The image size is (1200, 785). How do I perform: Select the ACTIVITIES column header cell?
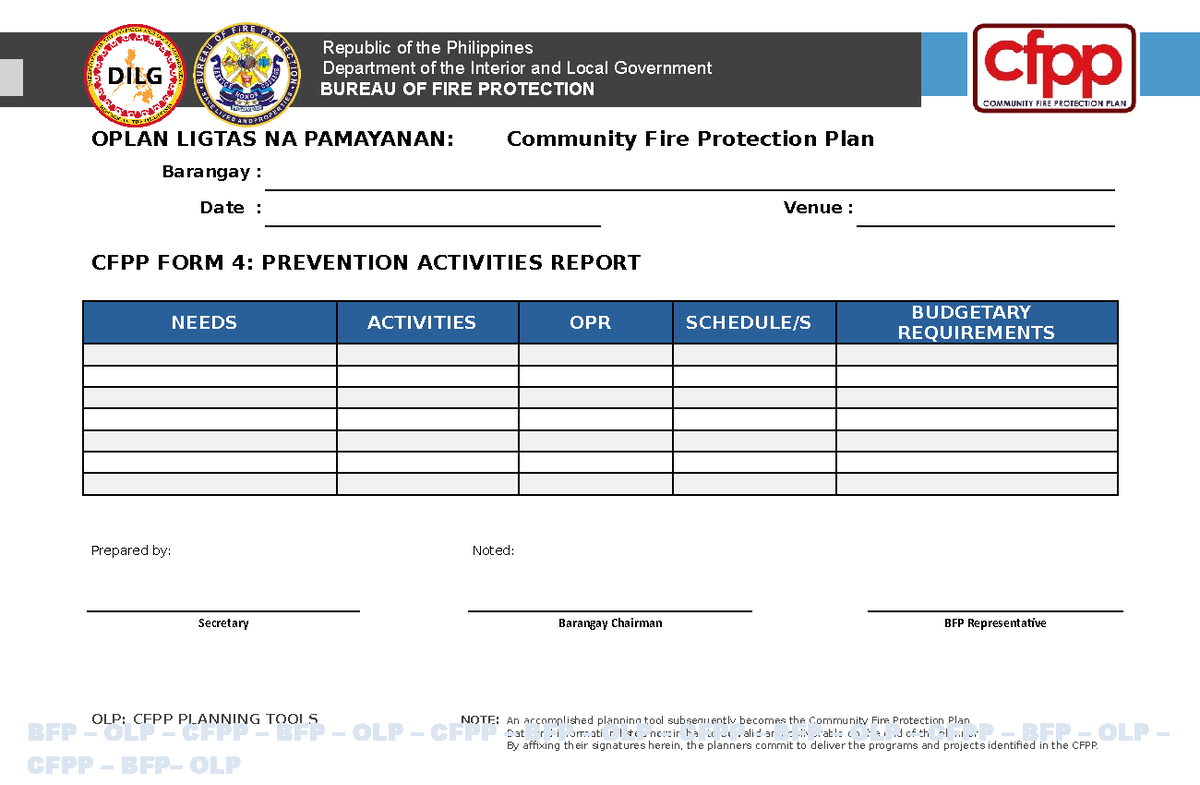click(427, 322)
